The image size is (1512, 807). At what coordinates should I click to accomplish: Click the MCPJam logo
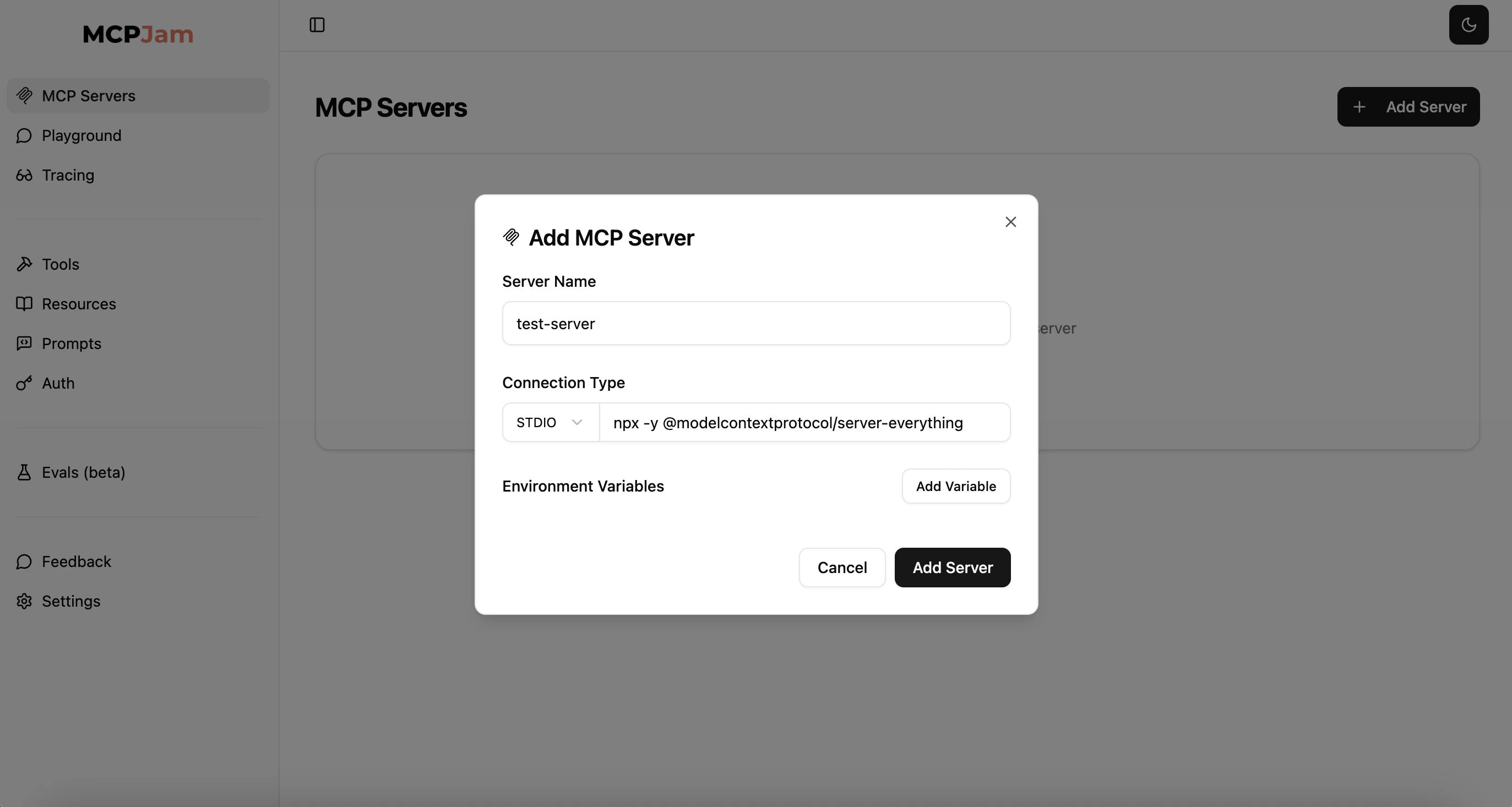click(x=137, y=34)
